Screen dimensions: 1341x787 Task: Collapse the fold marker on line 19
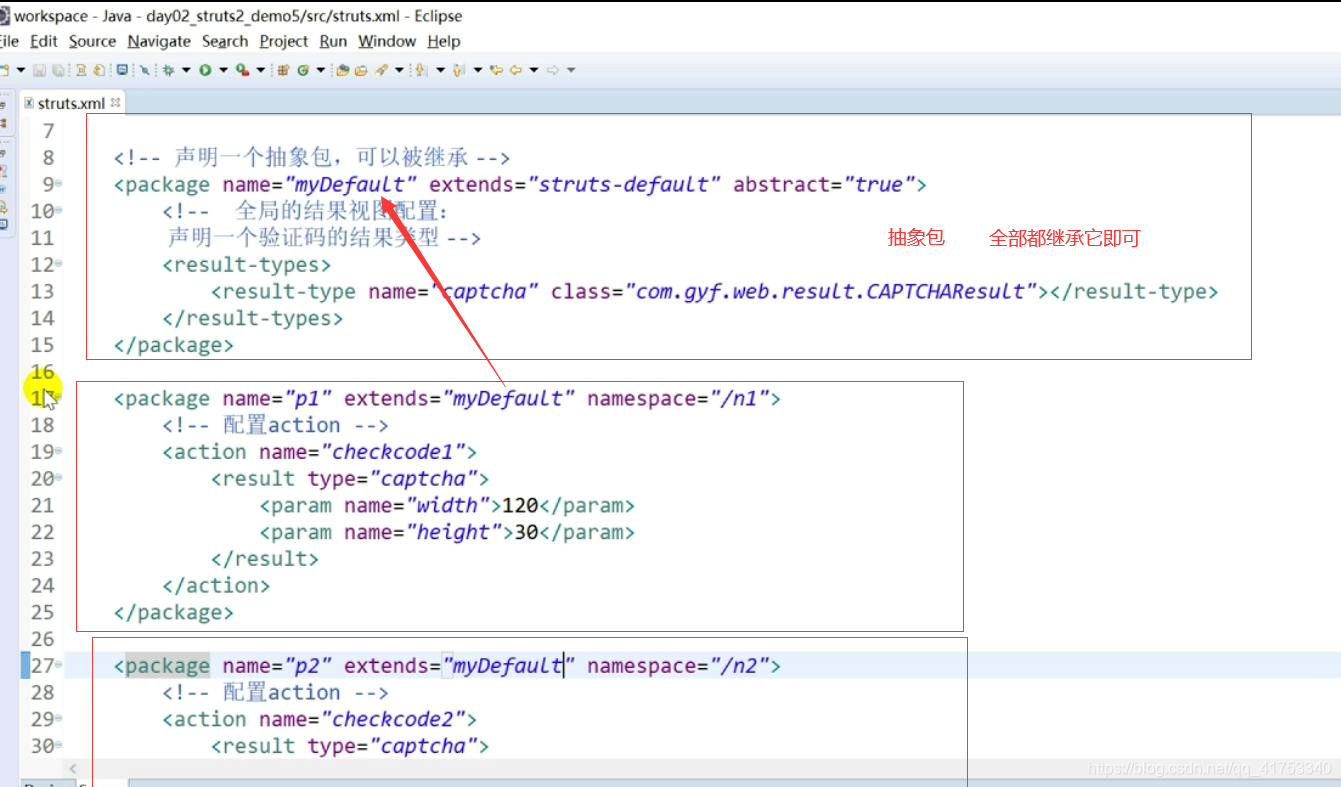click(58, 451)
